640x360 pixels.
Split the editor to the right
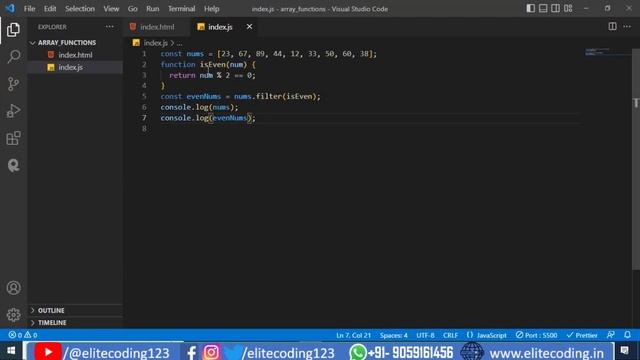(x=612, y=27)
